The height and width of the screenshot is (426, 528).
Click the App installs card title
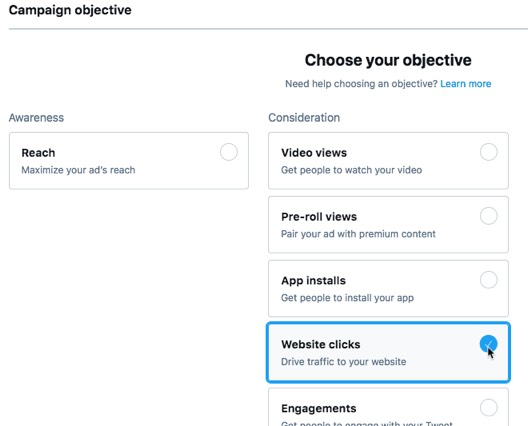(313, 281)
